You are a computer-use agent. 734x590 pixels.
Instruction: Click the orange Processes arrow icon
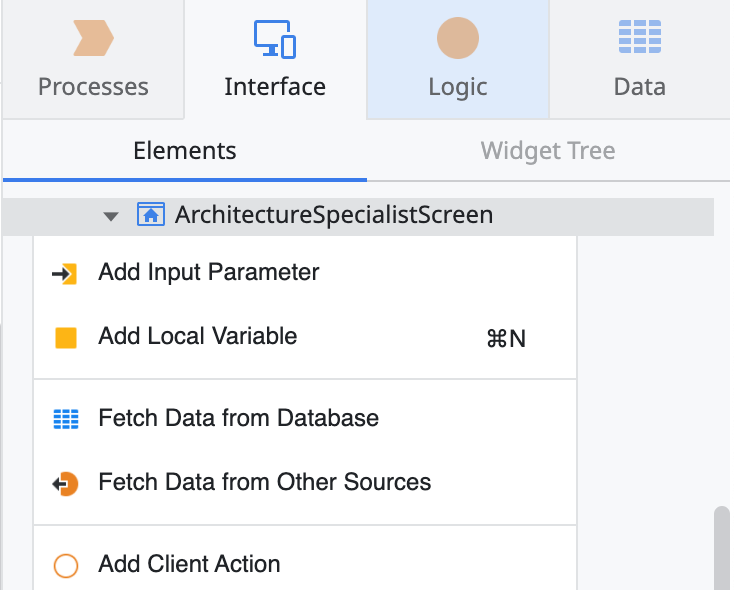93,38
